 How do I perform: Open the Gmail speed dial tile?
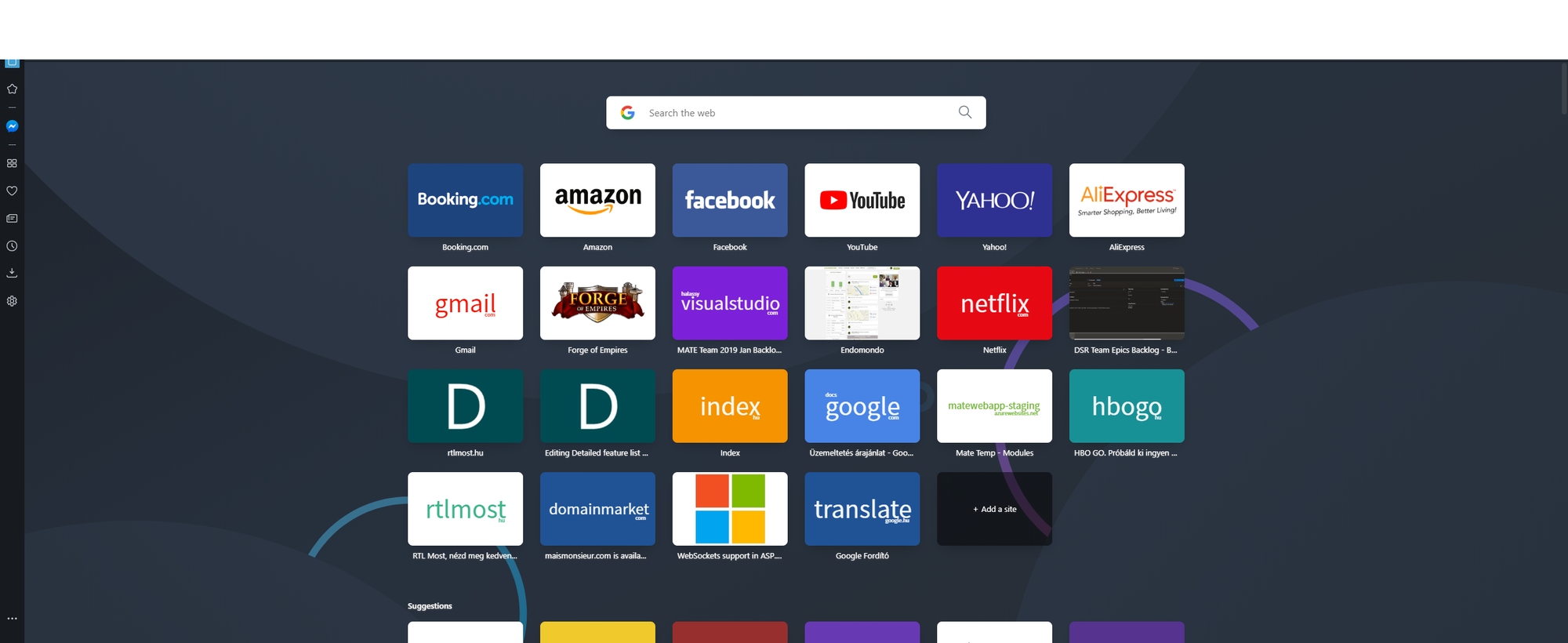coord(465,303)
